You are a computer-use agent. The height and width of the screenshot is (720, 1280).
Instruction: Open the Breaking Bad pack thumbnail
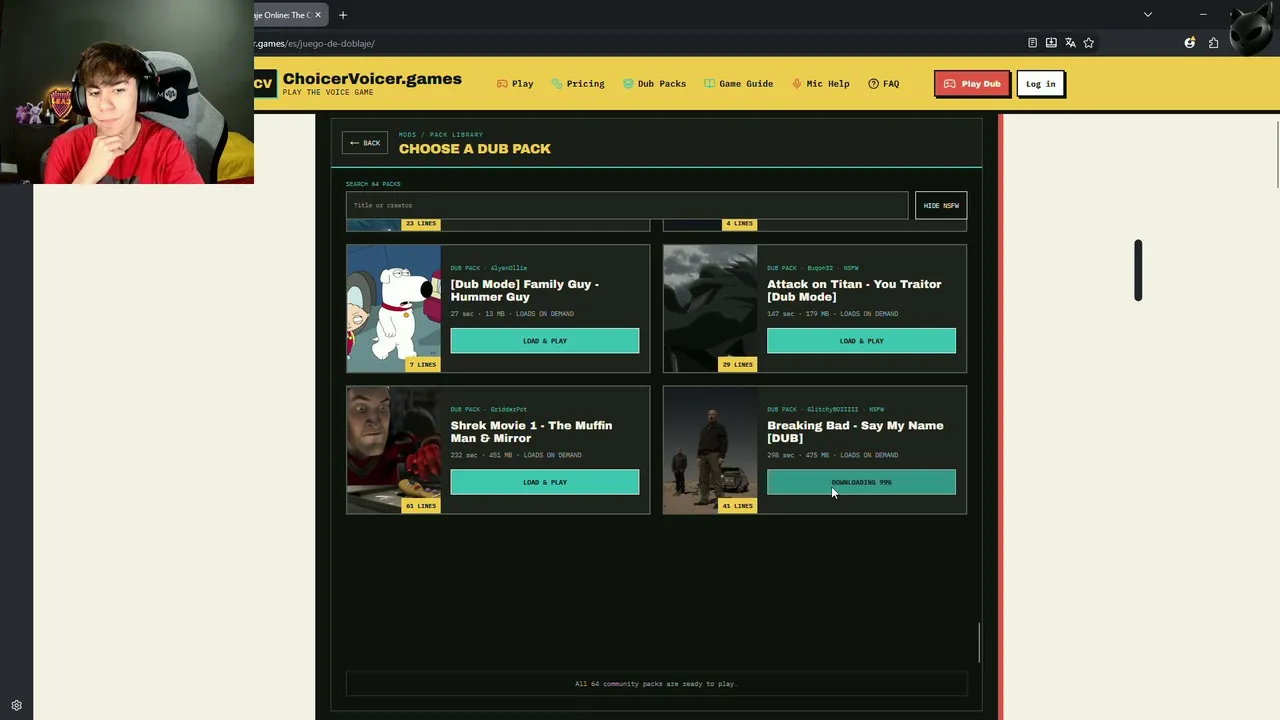[710, 450]
